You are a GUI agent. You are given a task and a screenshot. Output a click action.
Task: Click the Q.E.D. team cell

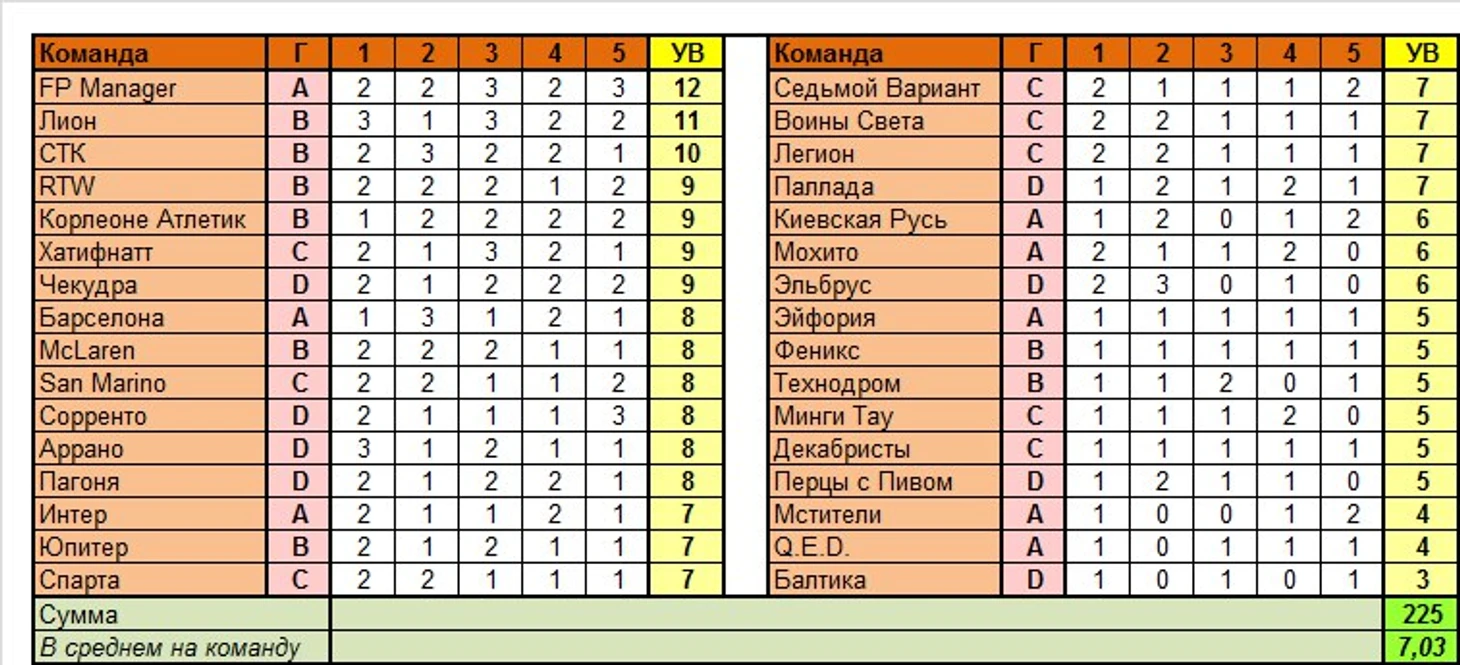click(x=884, y=547)
